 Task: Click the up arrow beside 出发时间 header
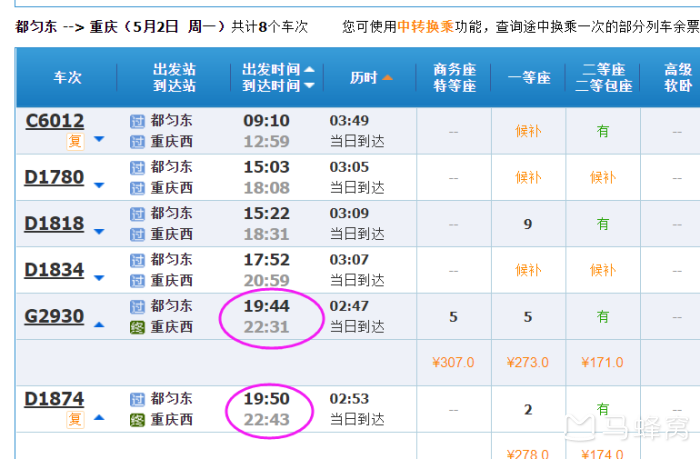point(309,70)
